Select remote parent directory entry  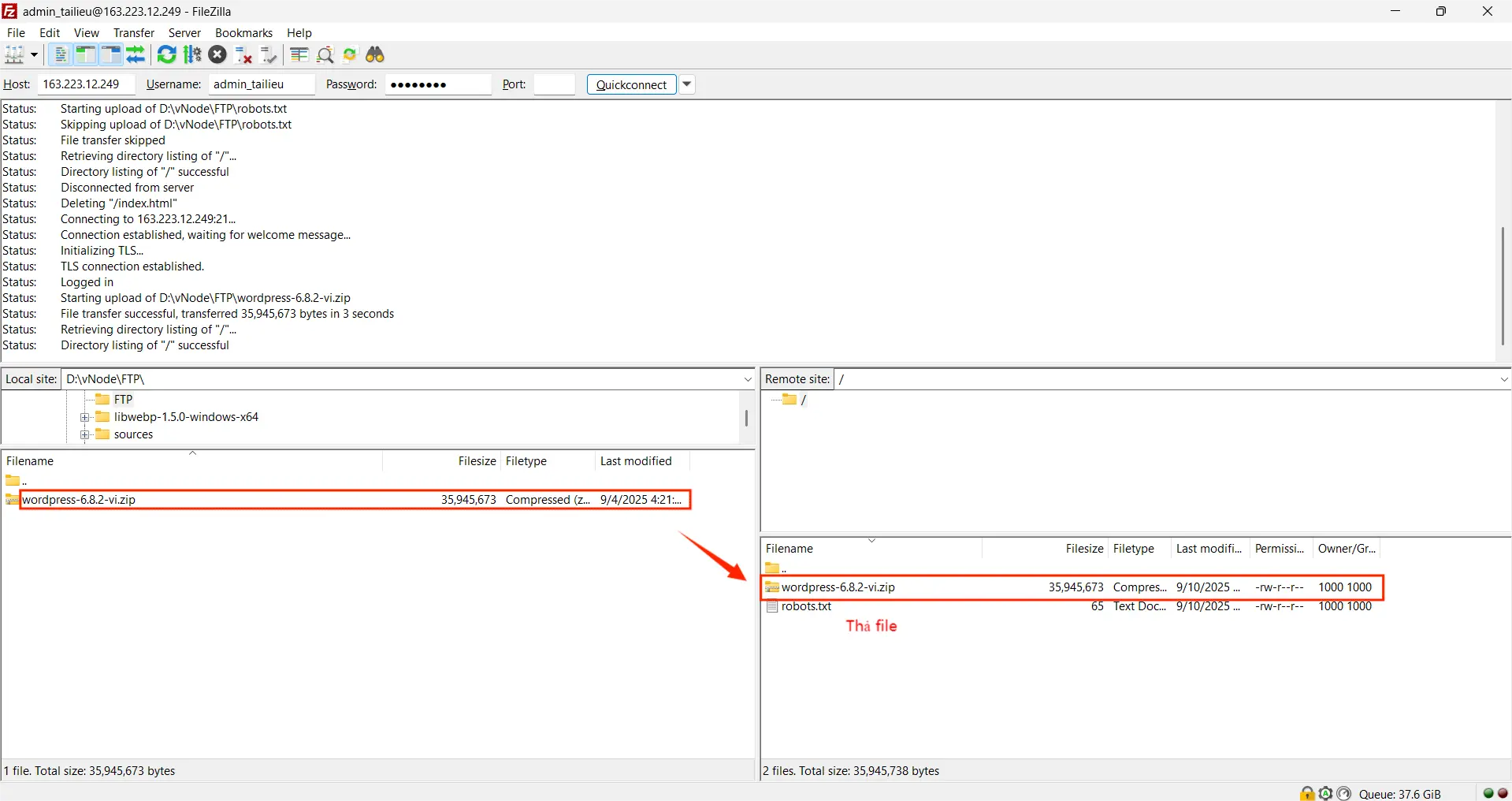click(x=776, y=568)
